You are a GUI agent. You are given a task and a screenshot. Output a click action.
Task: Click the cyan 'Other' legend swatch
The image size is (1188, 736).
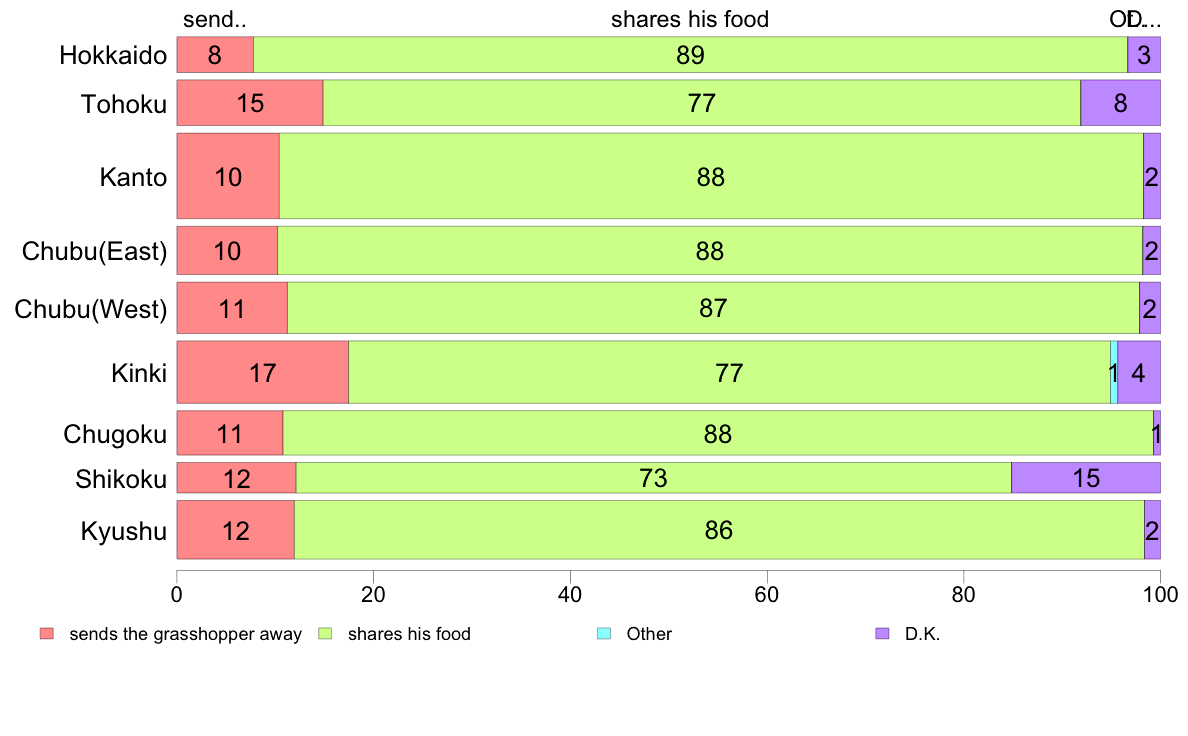tap(604, 634)
